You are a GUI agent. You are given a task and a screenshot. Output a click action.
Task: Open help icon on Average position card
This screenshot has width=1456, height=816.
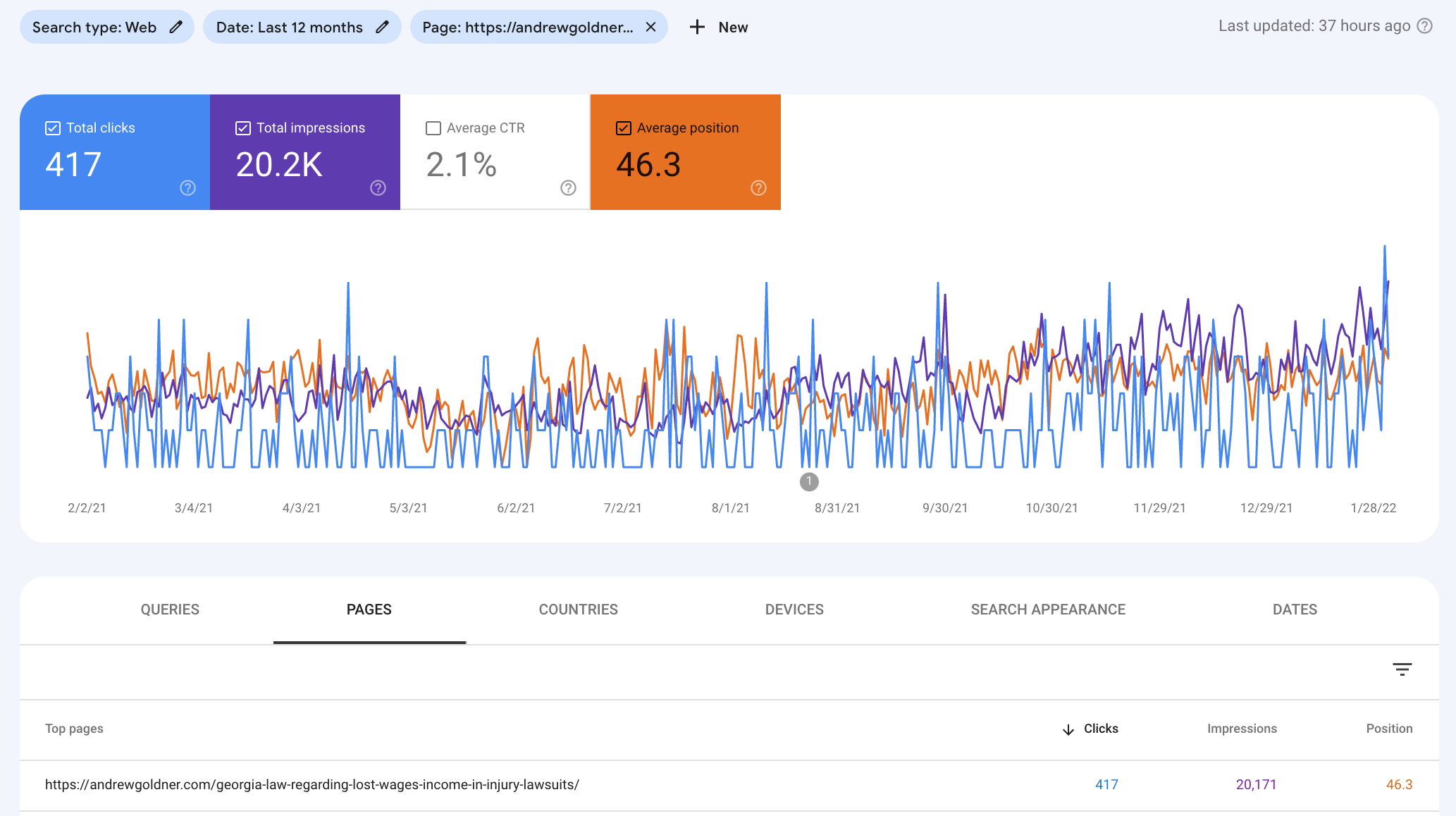(x=758, y=187)
